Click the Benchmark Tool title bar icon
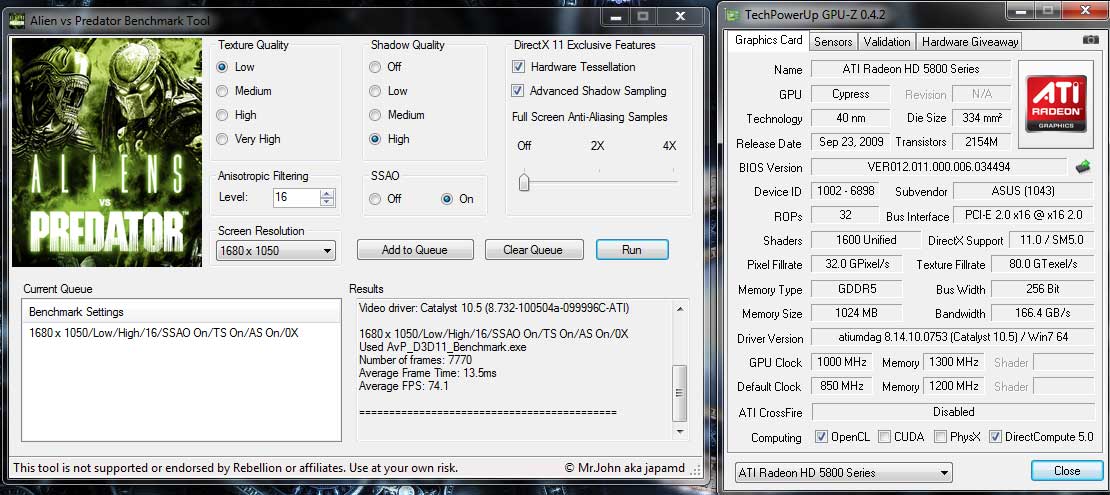Image resolution: width=1110 pixels, height=495 pixels. click(17, 20)
